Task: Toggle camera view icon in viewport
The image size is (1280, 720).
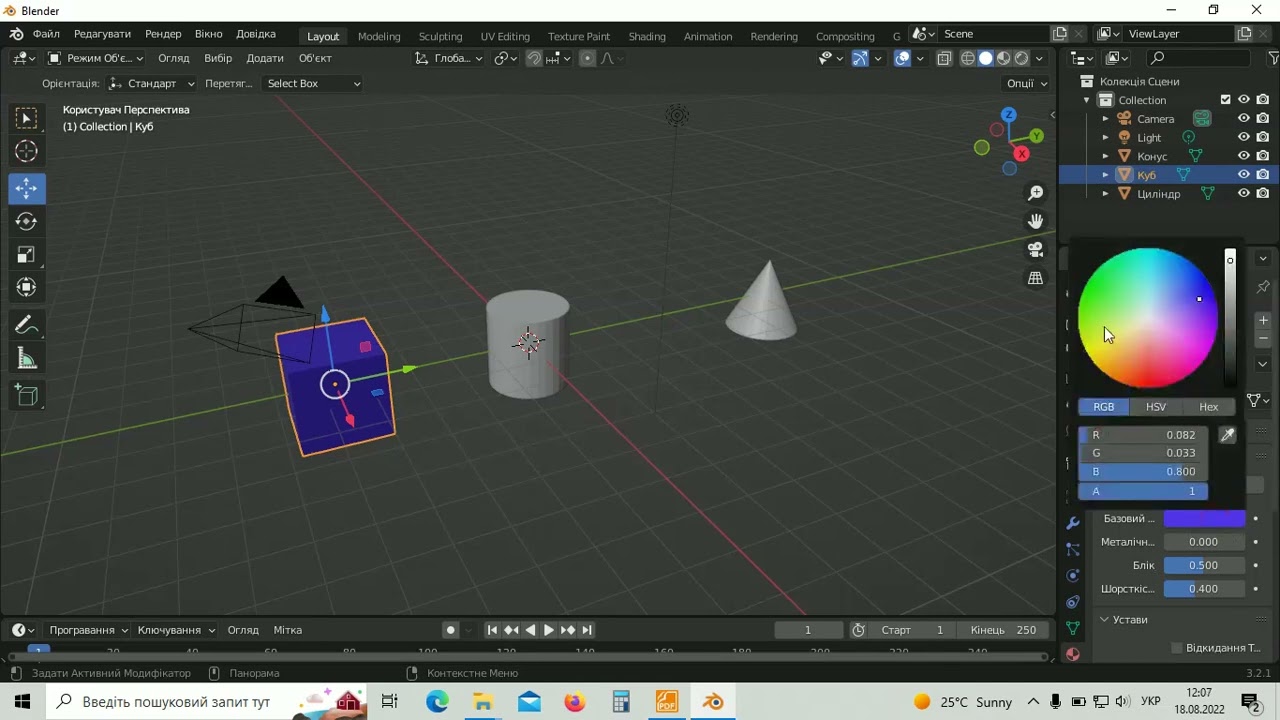Action: (x=1036, y=250)
